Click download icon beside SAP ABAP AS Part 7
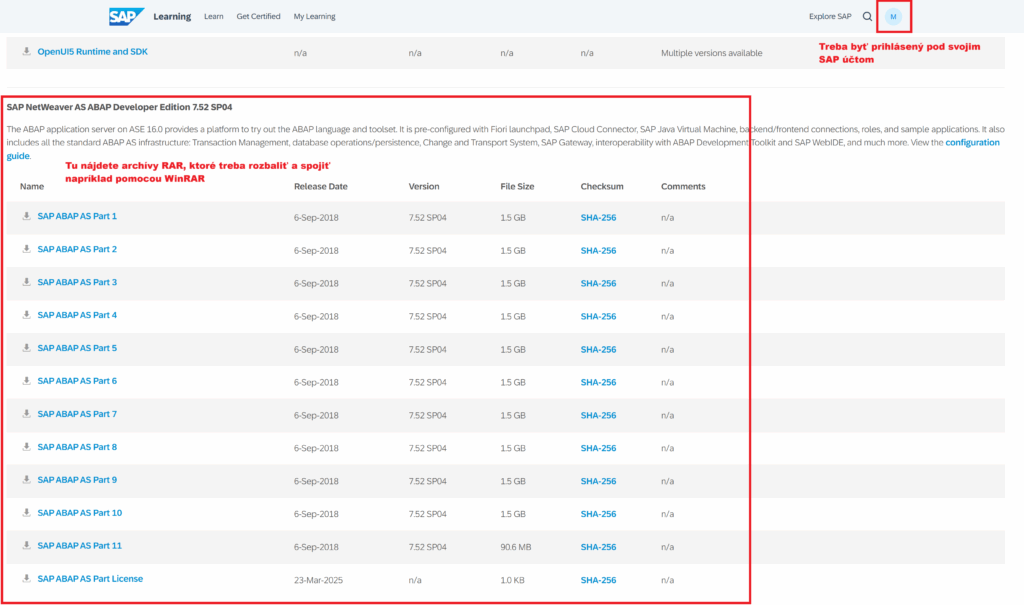 click(27, 414)
